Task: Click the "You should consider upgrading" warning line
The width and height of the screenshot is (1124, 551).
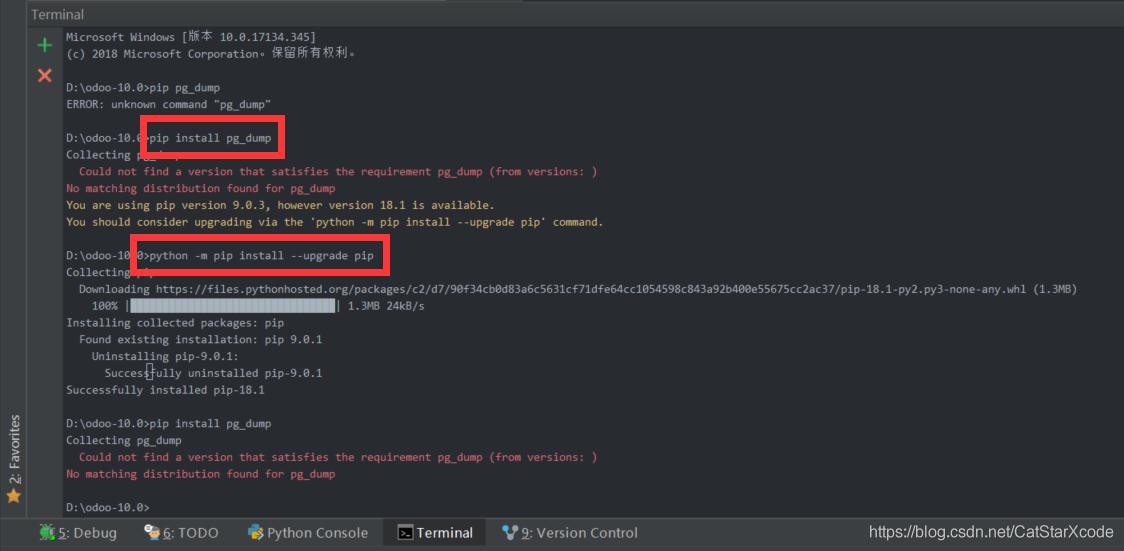Action: 335,222
